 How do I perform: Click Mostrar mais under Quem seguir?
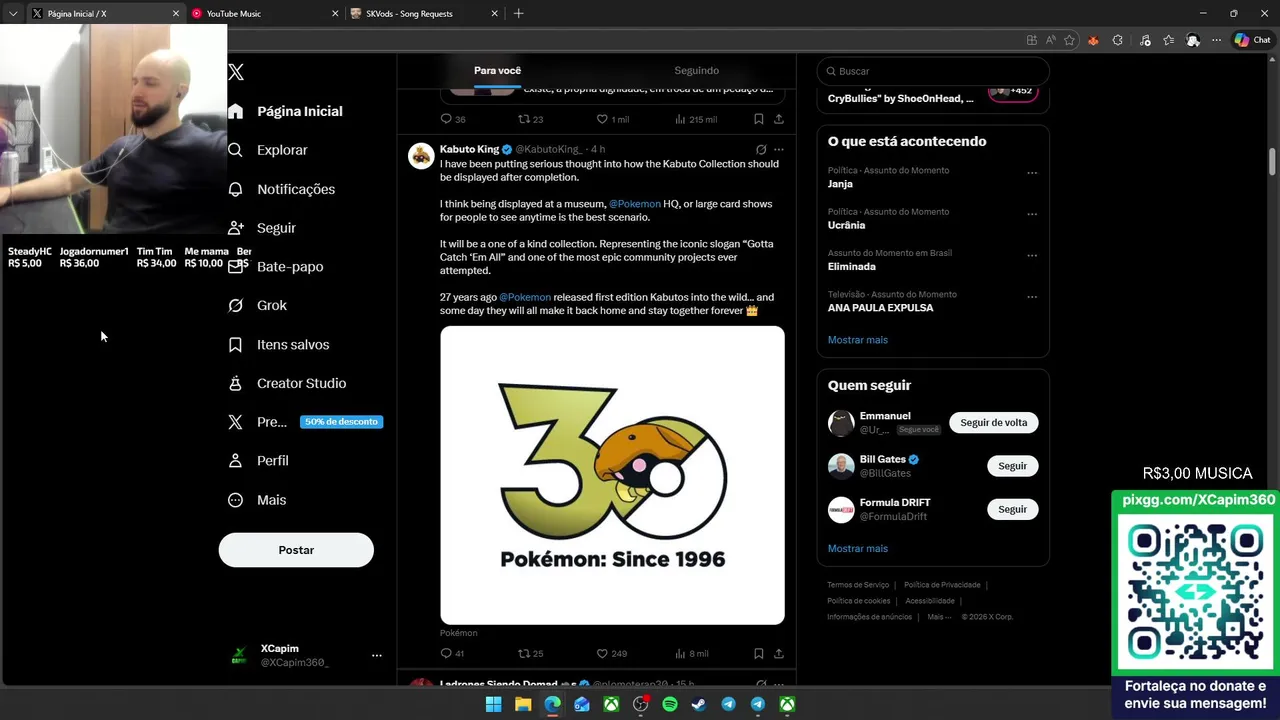(857, 549)
